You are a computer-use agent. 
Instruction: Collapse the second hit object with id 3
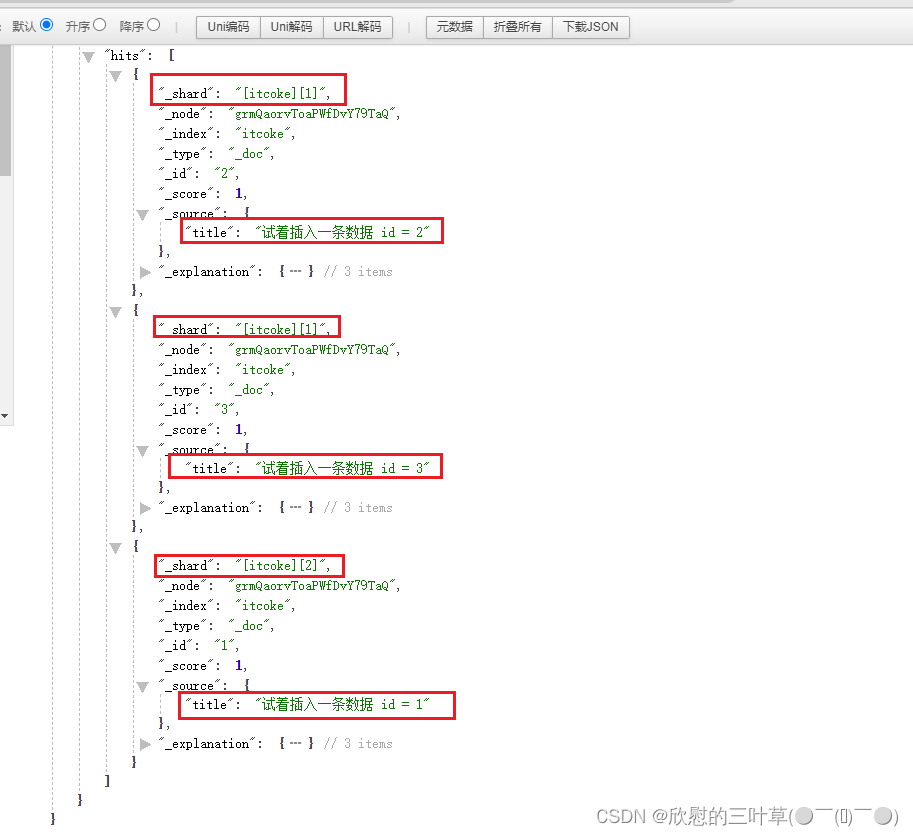pyautogui.click(x=115, y=312)
